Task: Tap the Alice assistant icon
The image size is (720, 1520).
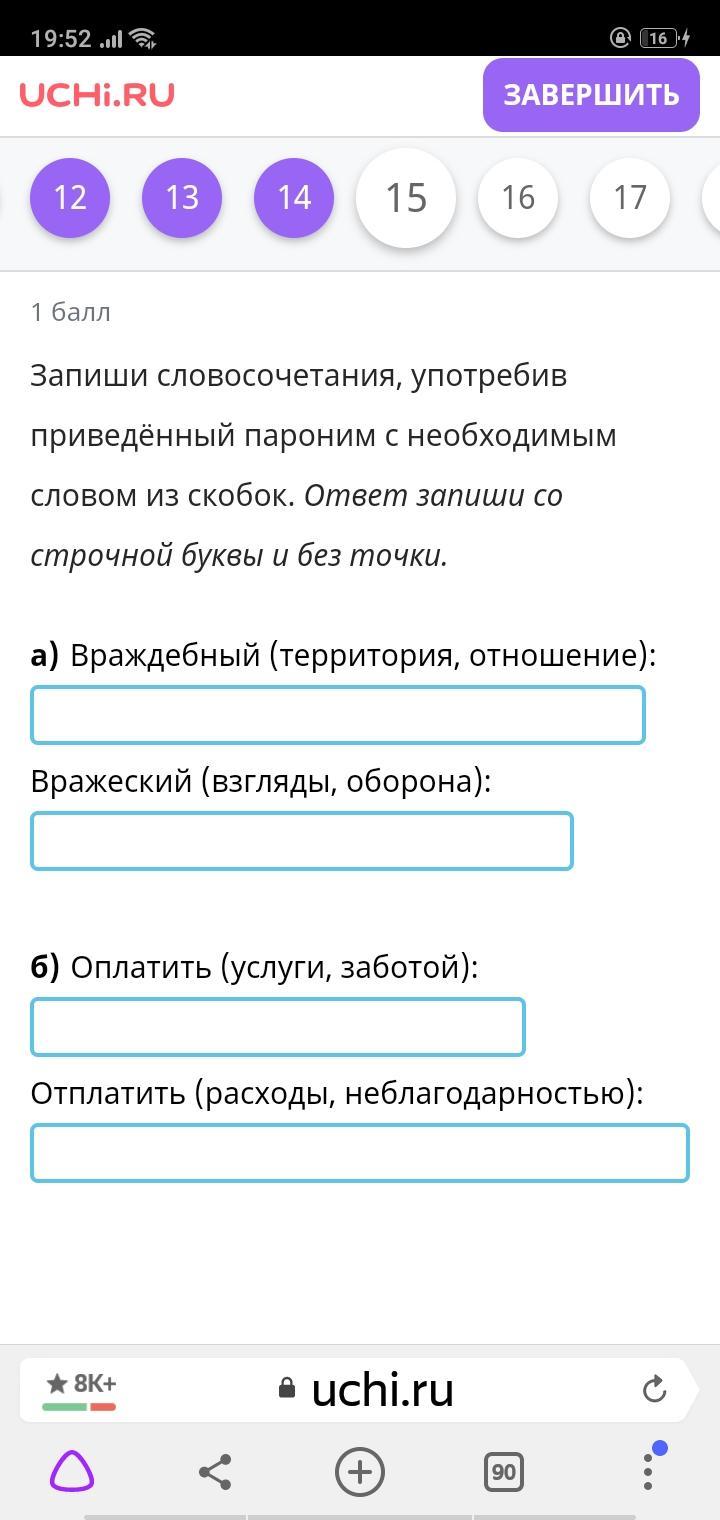Action: [x=72, y=1471]
